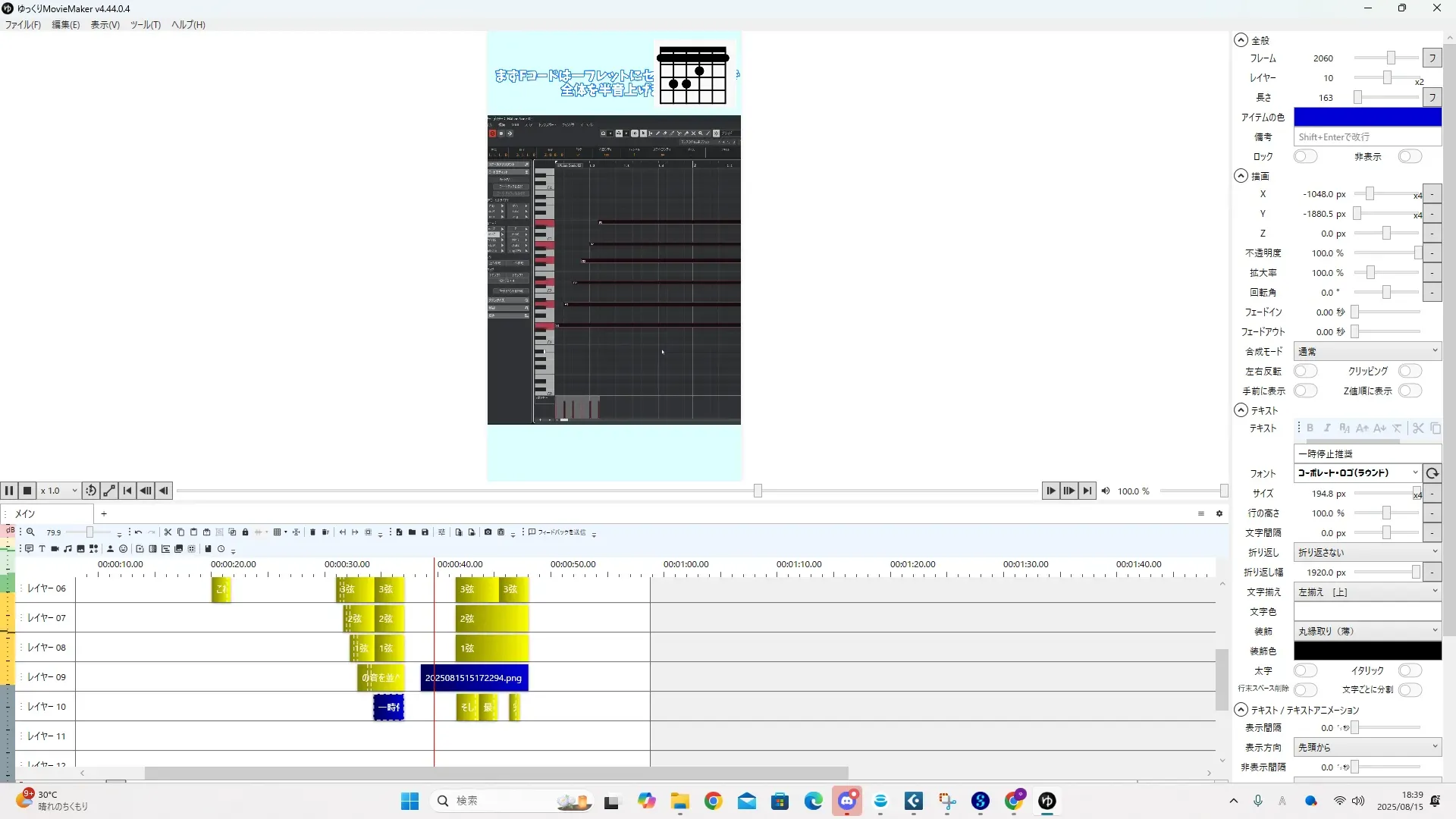Pause playback with the pause button
1456x819 pixels.
tap(9, 491)
